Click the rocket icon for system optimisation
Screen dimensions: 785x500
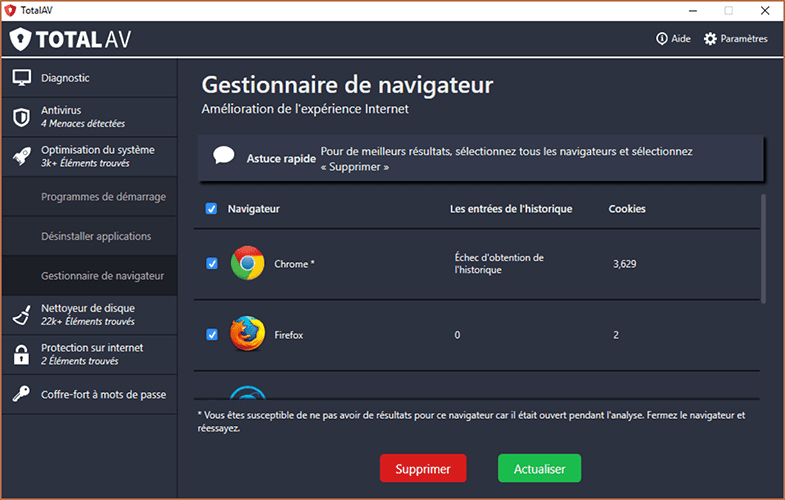click(x=22, y=157)
